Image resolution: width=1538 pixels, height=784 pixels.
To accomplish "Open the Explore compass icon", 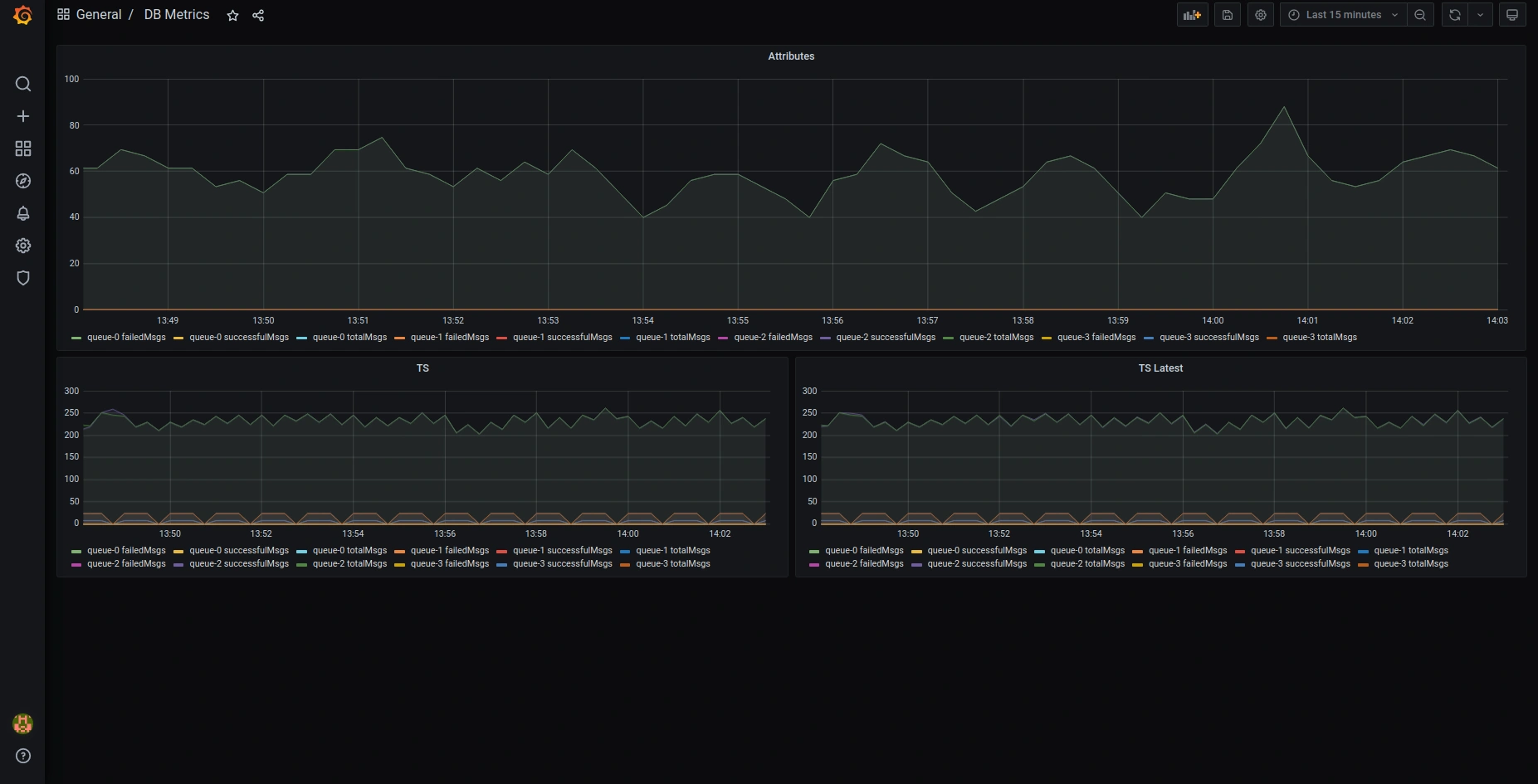I will pyautogui.click(x=23, y=181).
